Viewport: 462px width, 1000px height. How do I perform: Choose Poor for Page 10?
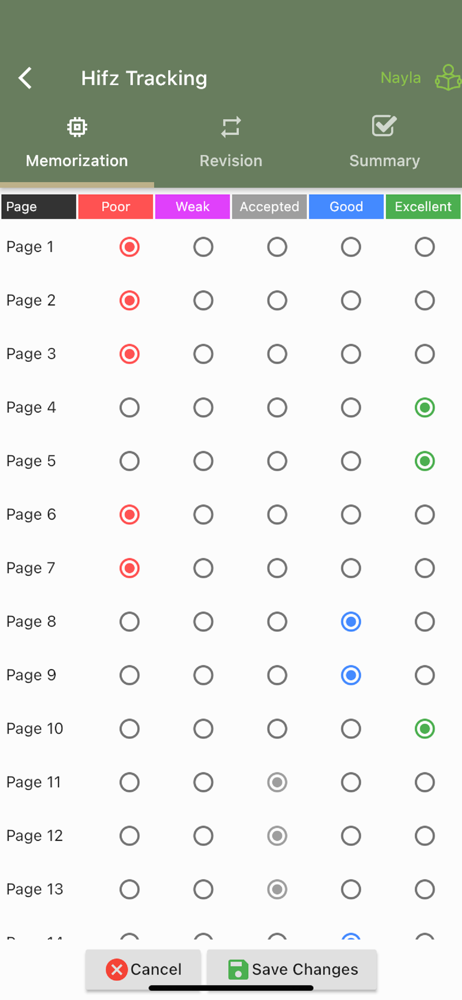pos(130,729)
